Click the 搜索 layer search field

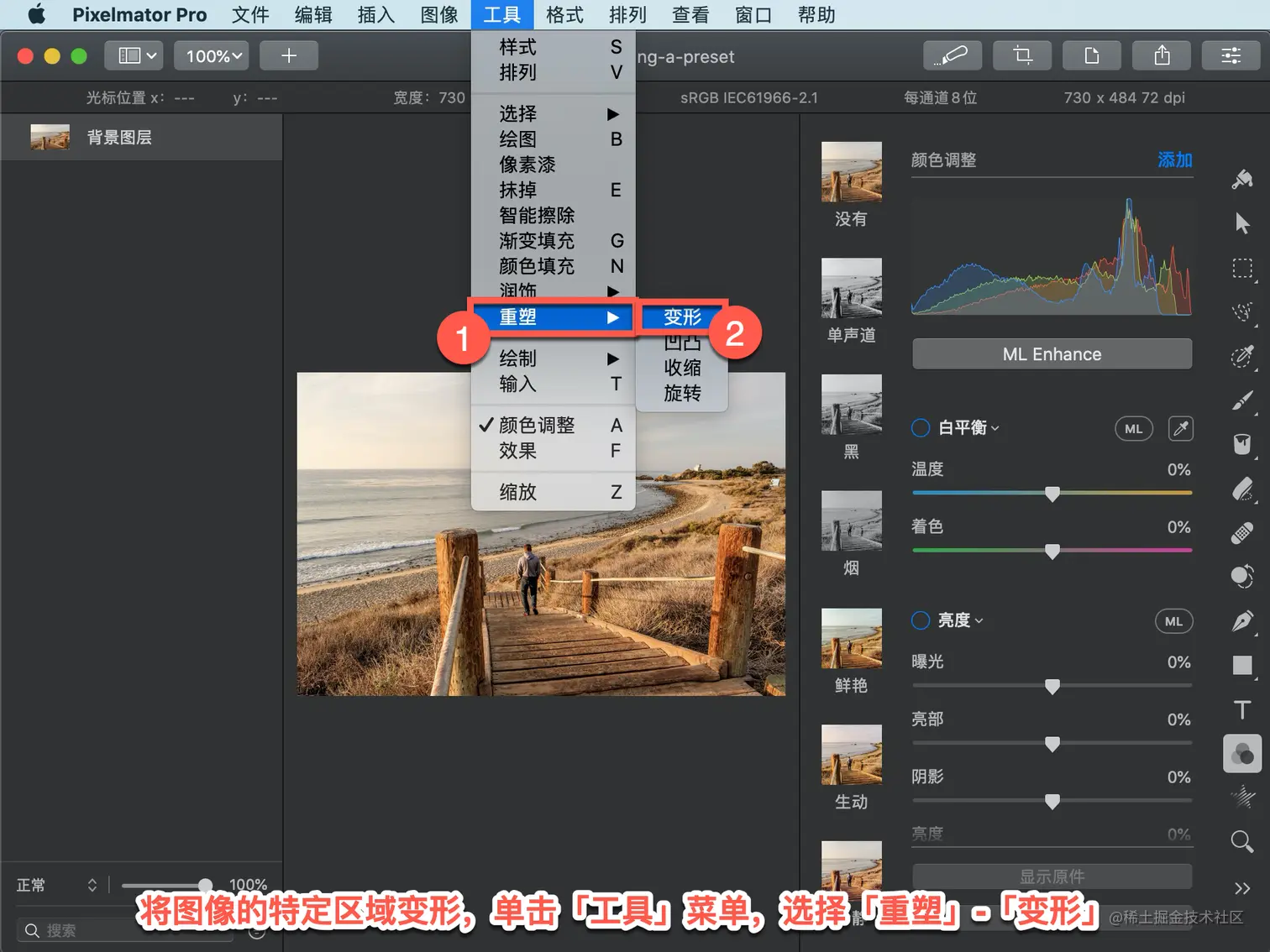[124, 930]
